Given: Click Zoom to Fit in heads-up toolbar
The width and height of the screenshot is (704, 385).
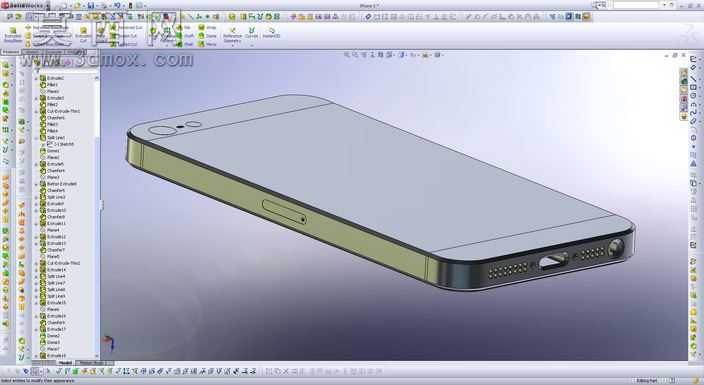Looking at the screenshot, I should (347, 55).
